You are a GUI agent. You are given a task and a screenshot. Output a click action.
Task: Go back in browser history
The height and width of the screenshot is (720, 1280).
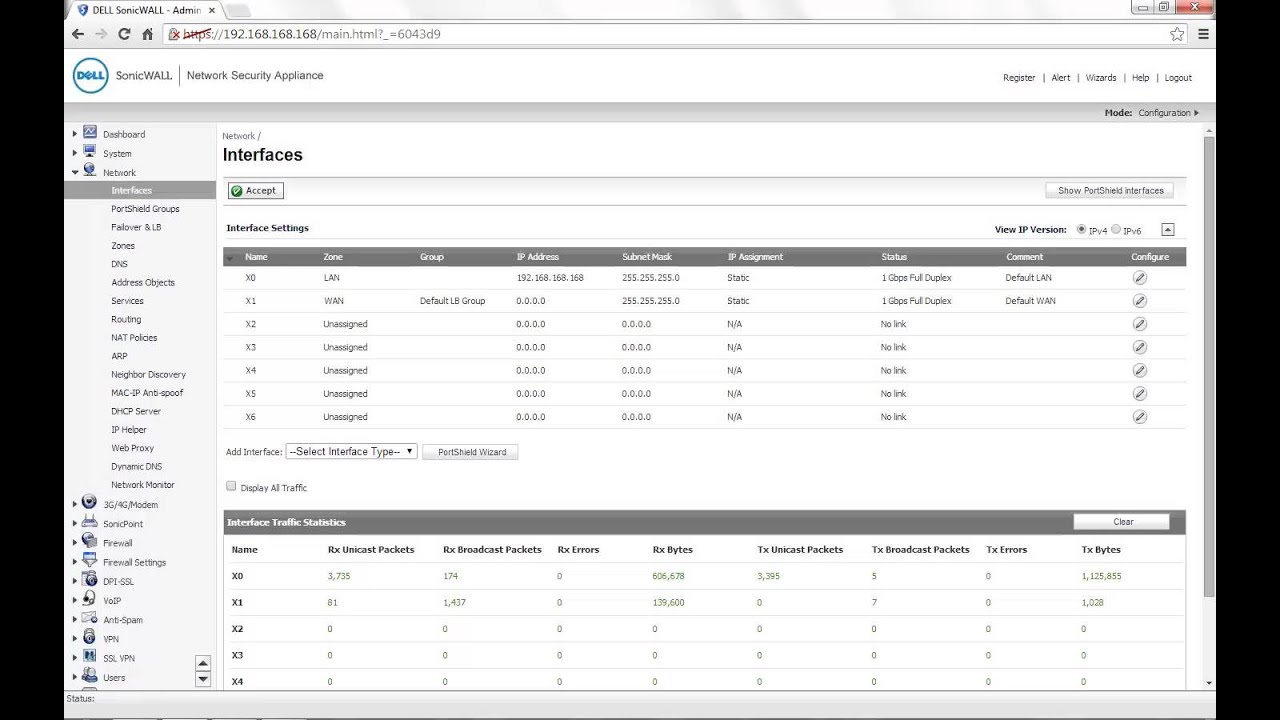point(78,34)
